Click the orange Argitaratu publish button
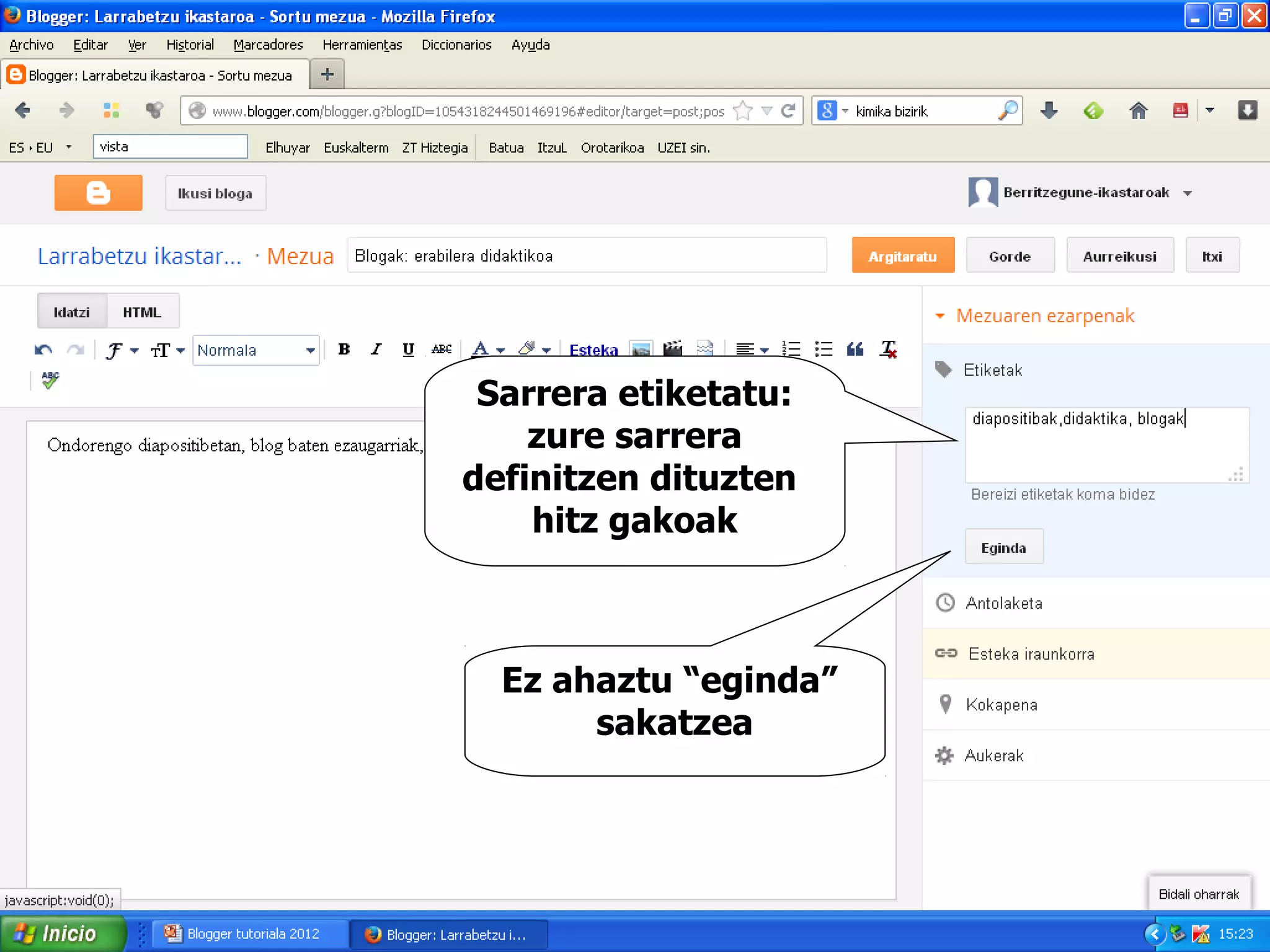 [x=902, y=256]
